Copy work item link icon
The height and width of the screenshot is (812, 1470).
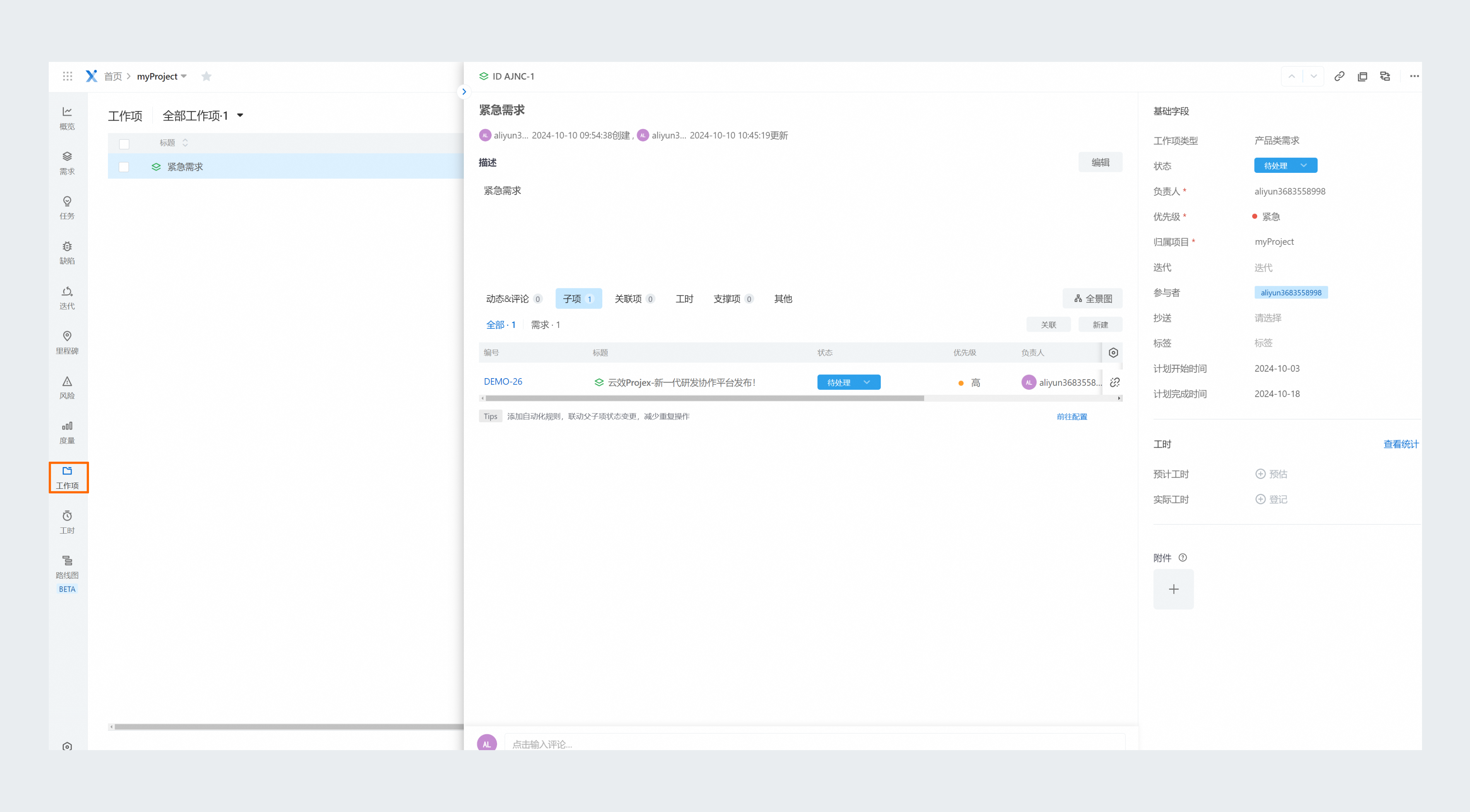pyautogui.click(x=1339, y=76)
